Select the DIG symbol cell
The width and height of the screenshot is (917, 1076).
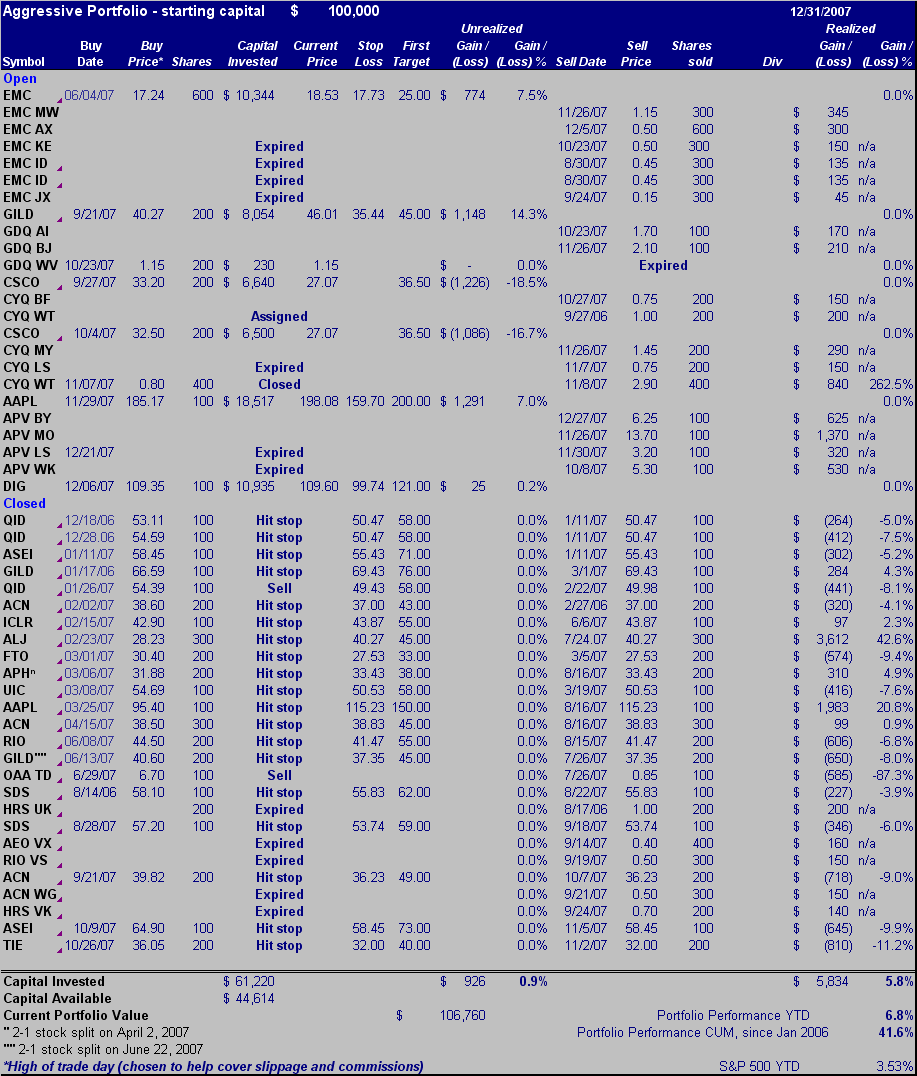click(x=16, y=486)
